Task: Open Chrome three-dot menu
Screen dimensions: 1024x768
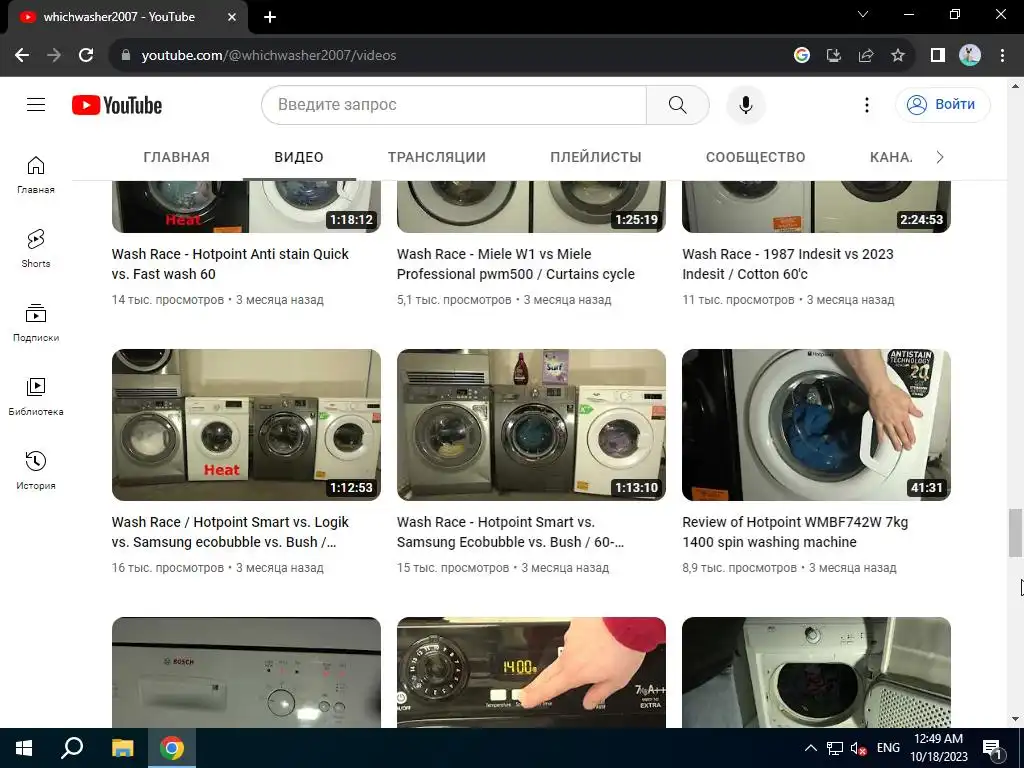Action: click(1002, 55)
